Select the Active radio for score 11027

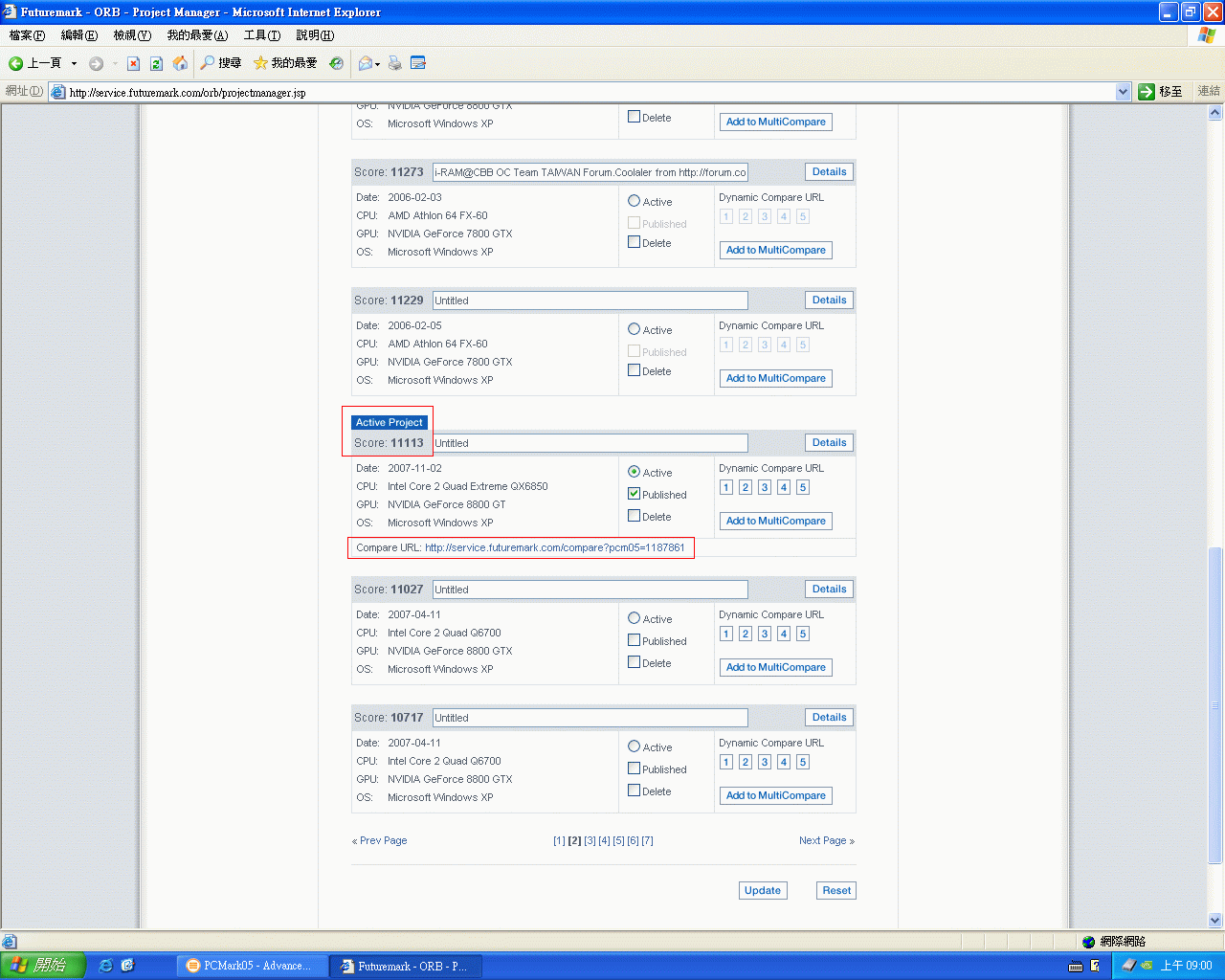[x=634, y=618]
